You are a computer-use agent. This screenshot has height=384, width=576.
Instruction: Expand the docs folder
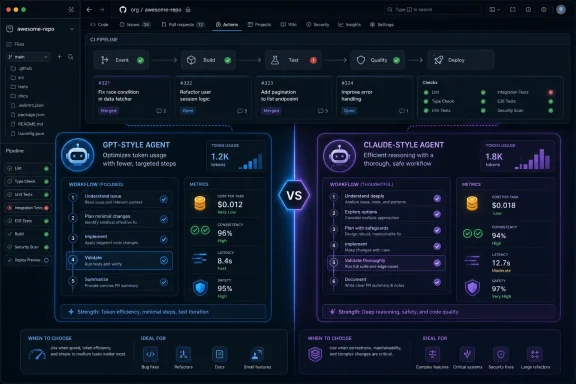coord(19,96)
